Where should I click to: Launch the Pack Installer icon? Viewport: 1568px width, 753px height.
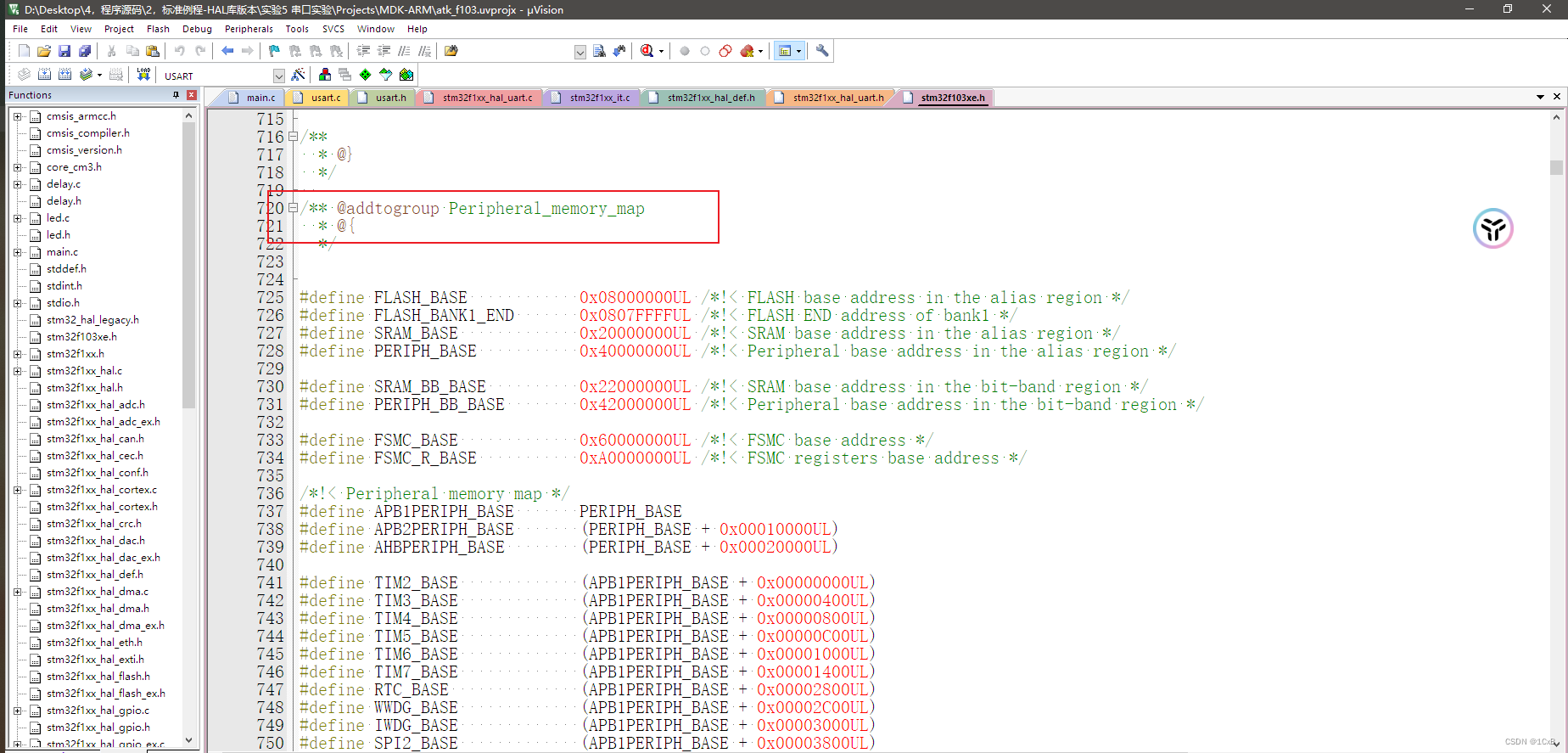point(406,75)
